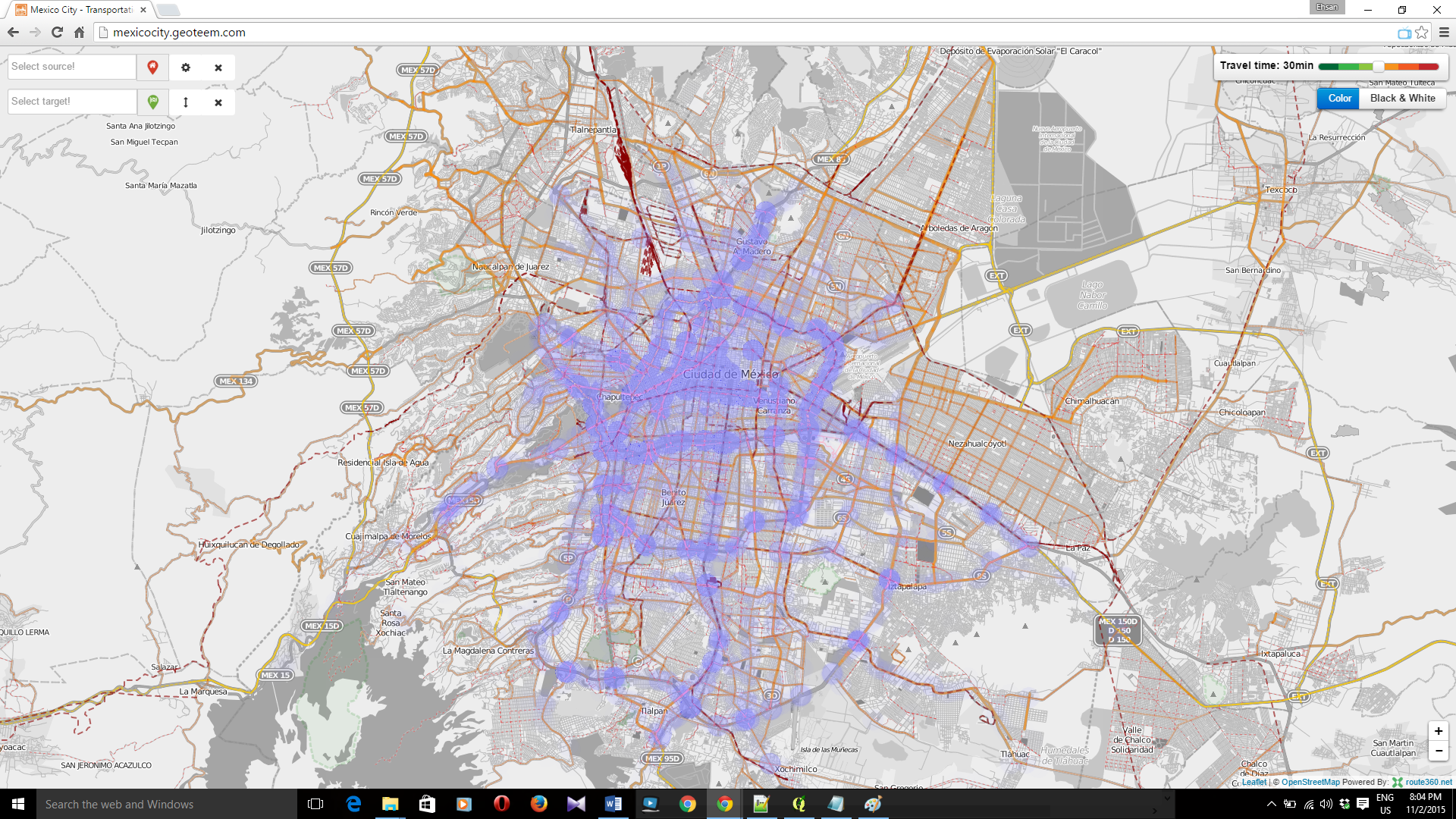Open source settings gear icon
This screenshot has height=819, width=1456.
click(x=186, y=67)
